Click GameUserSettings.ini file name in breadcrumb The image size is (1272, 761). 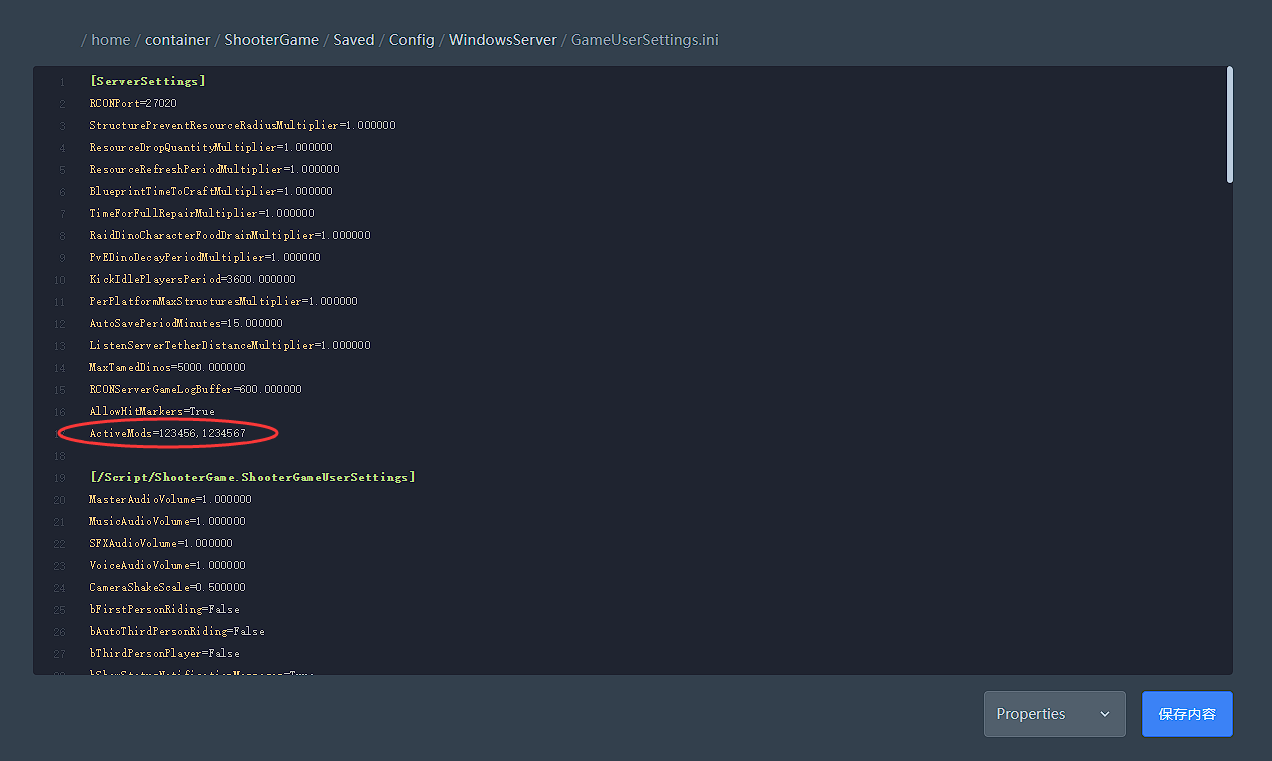[x=645, y=40]
